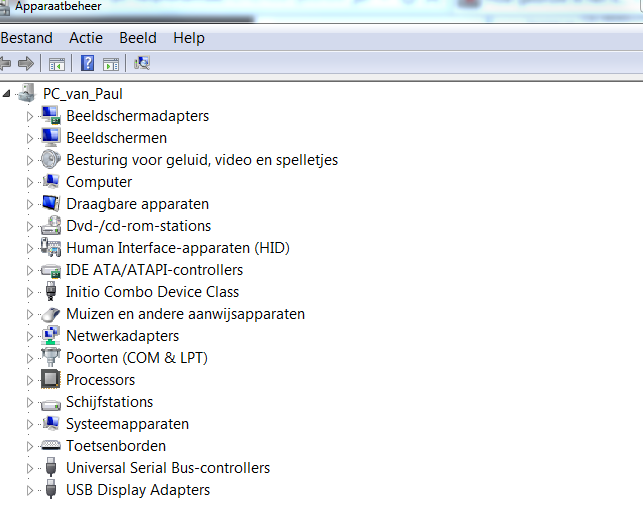Expand Besturing voor geluid, video en spelletjes

(30, 160)
